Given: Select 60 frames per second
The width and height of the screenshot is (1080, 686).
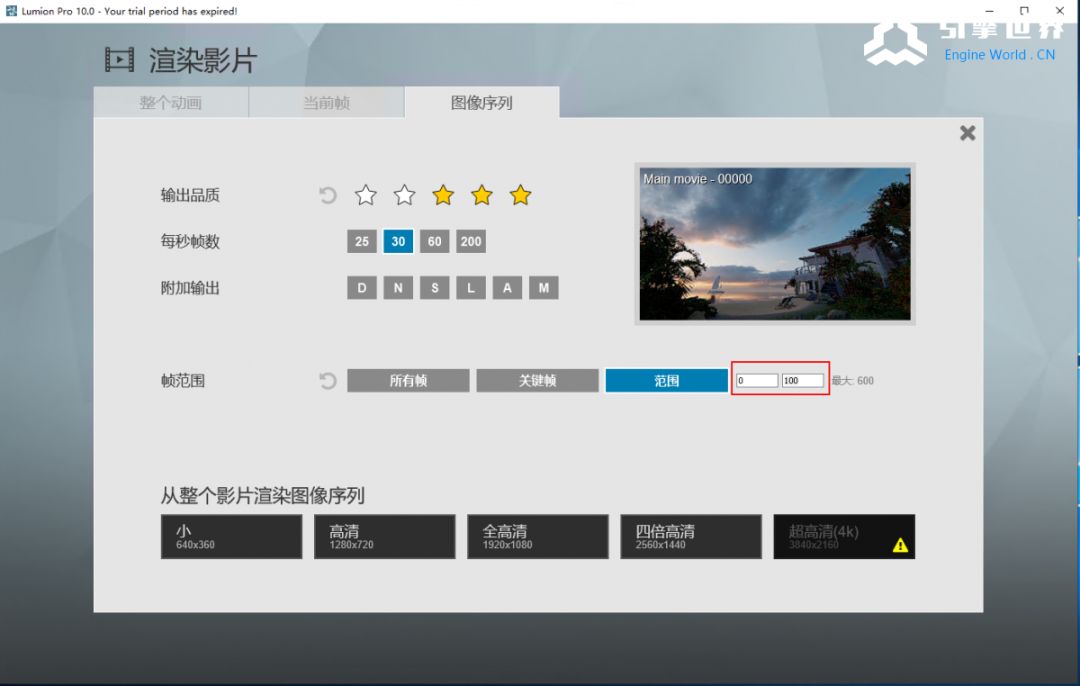Looking at the screenshot, I should coord(435,241).
